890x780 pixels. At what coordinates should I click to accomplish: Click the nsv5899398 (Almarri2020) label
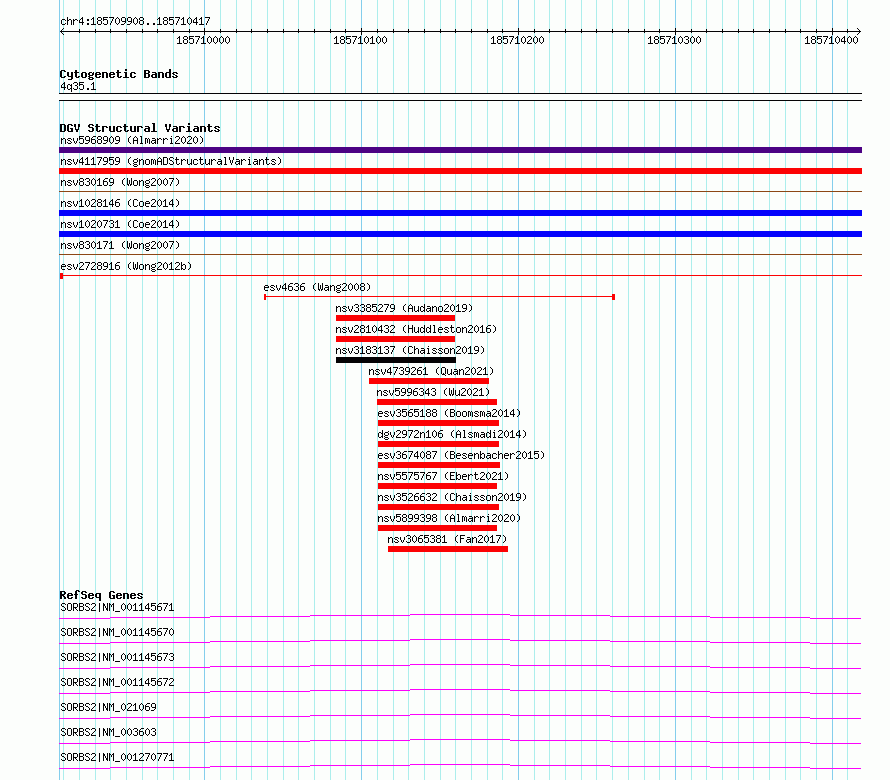coord(449,518)
